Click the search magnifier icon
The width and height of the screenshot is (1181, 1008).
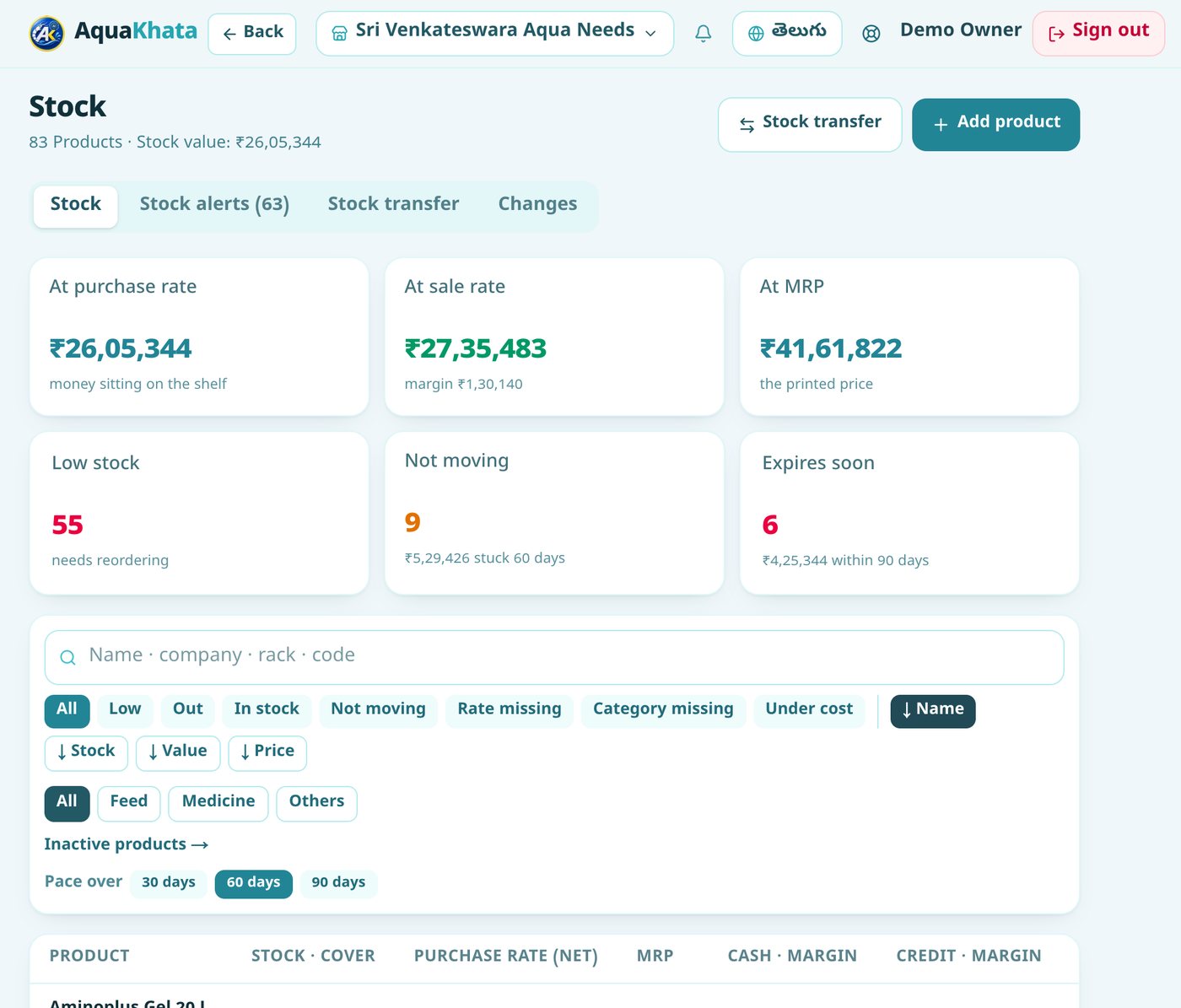coord(68,657)
